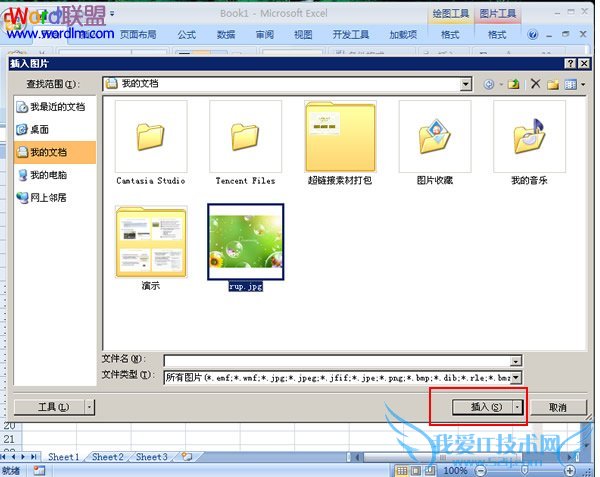
Task: Switch to the Sheet2 worksheet tab
Action: coord(108,457)
